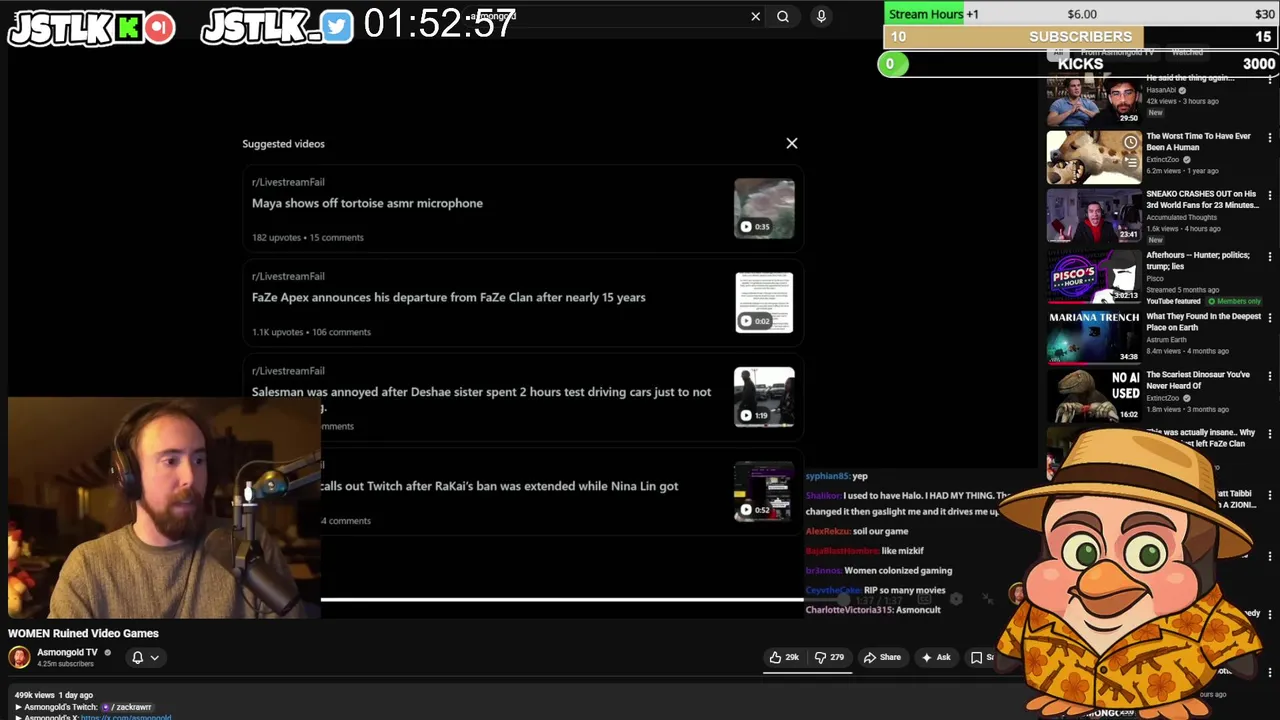Share the video
Viewport: 1280px width, 720px height.
click(882, 657)
